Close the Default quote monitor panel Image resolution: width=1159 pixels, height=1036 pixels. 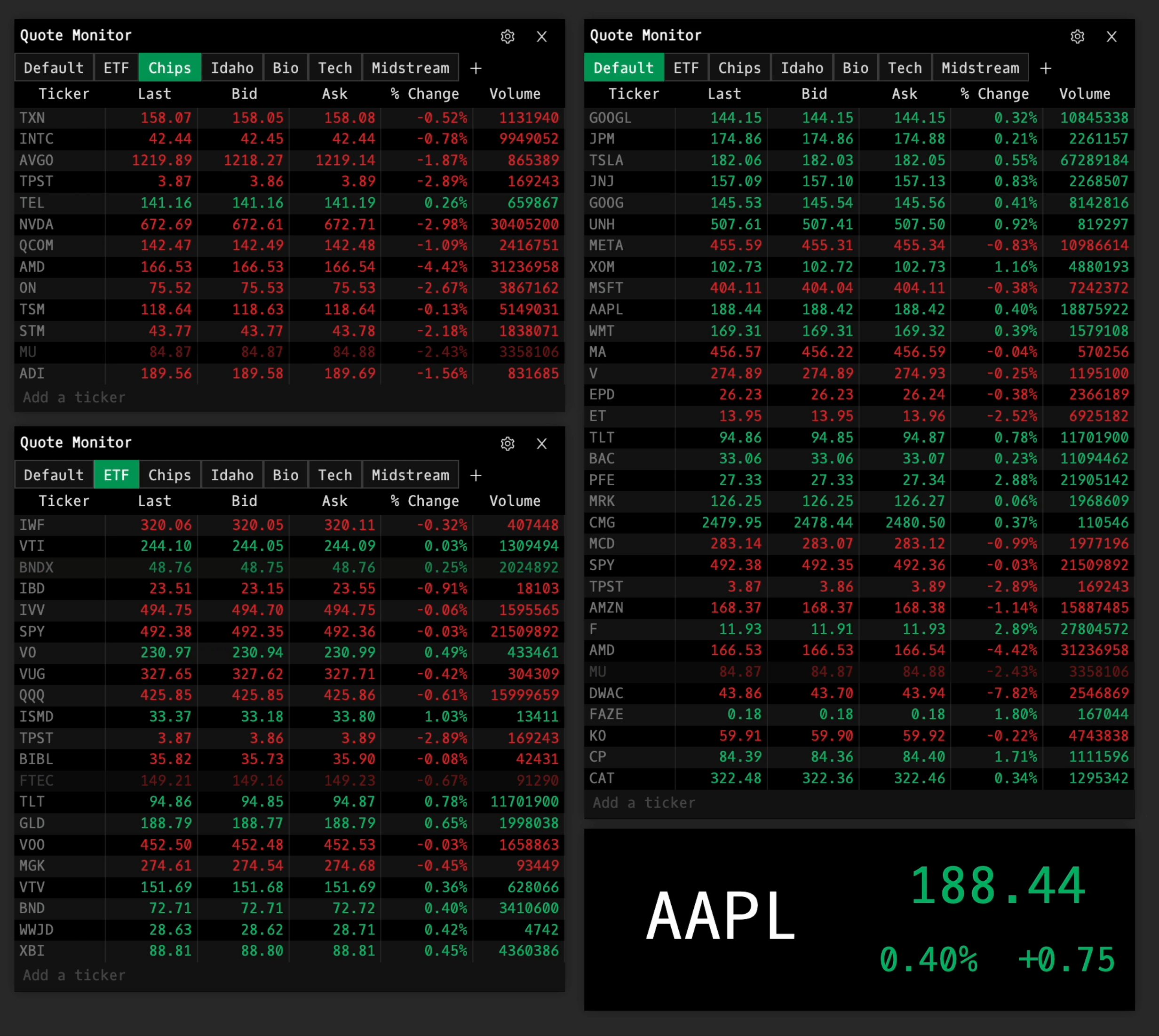pos(1111,37)
